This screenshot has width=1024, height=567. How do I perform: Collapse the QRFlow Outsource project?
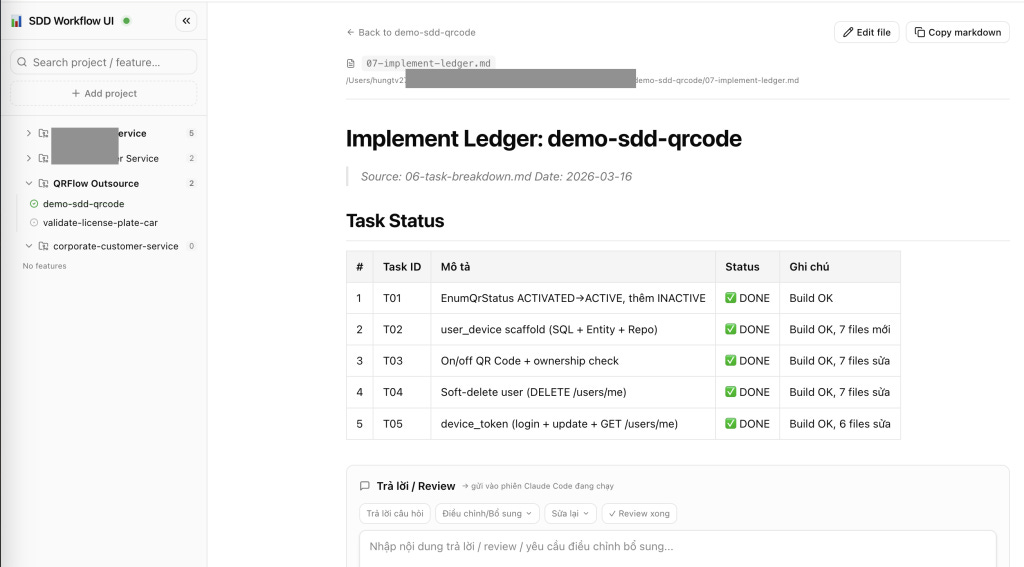click(29, 184)
